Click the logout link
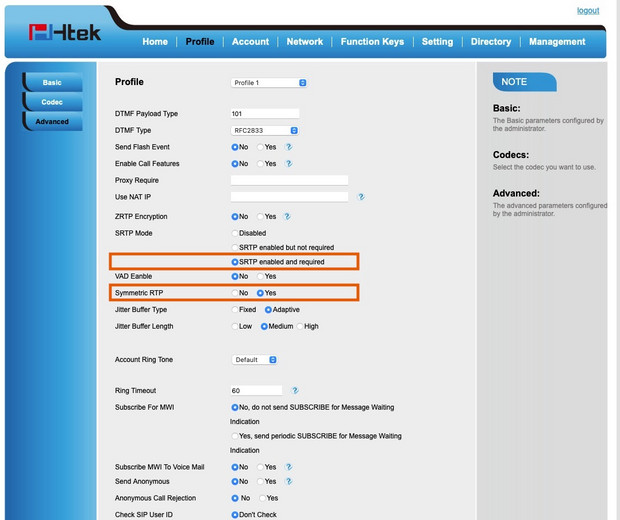The height and width of the screenshot is (520, 620). point(588,11)
